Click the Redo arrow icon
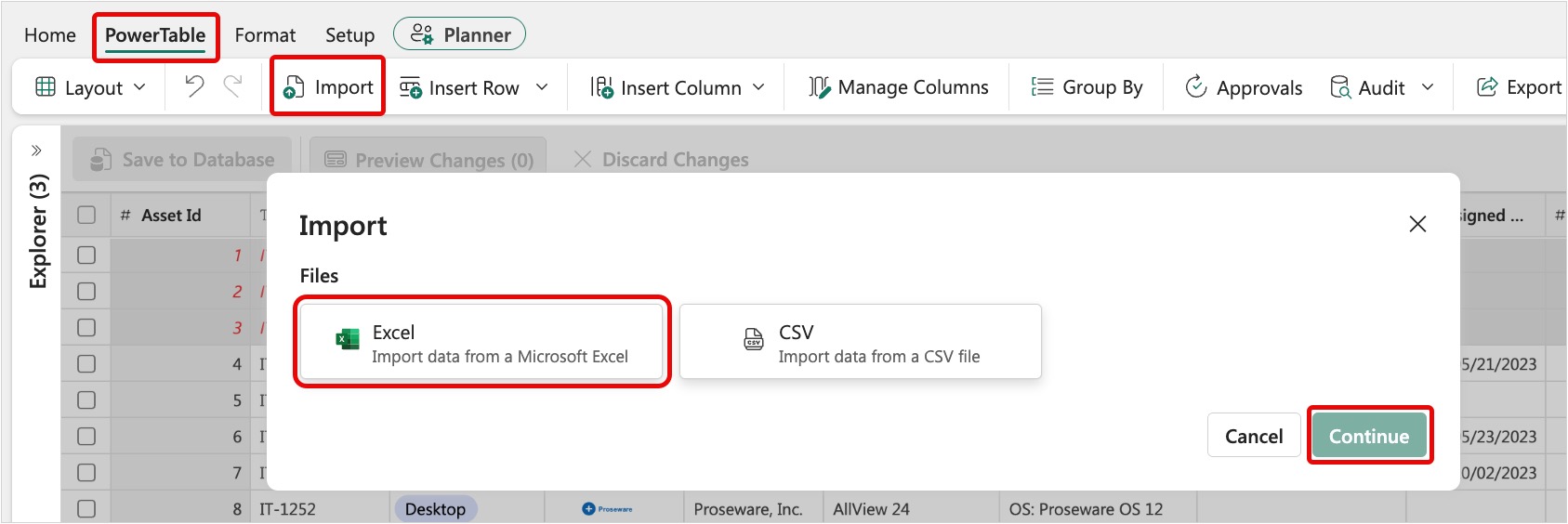 (x=233, y=86)
